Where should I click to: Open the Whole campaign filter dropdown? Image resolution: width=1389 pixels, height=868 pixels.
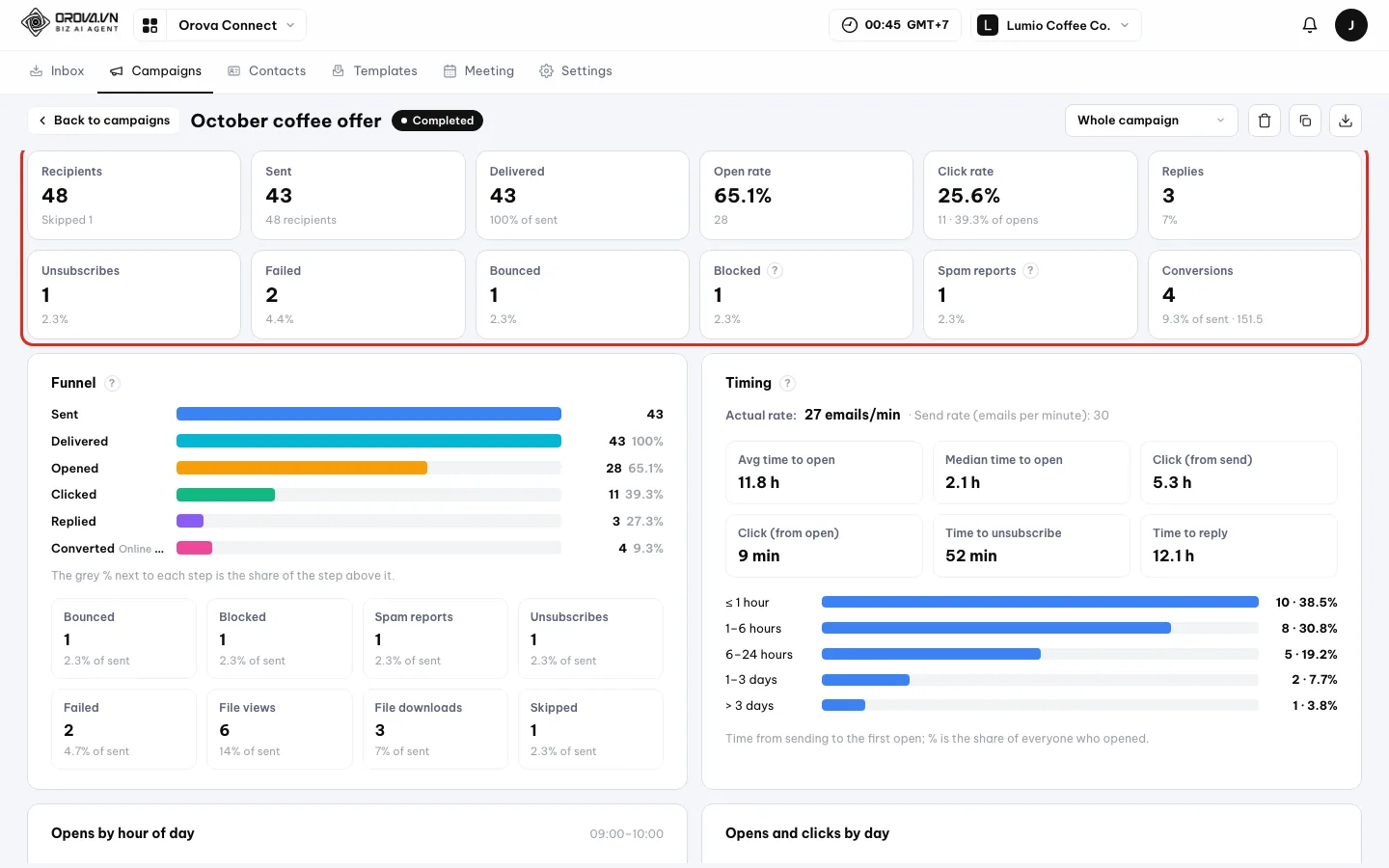(x=1151, y=121)
